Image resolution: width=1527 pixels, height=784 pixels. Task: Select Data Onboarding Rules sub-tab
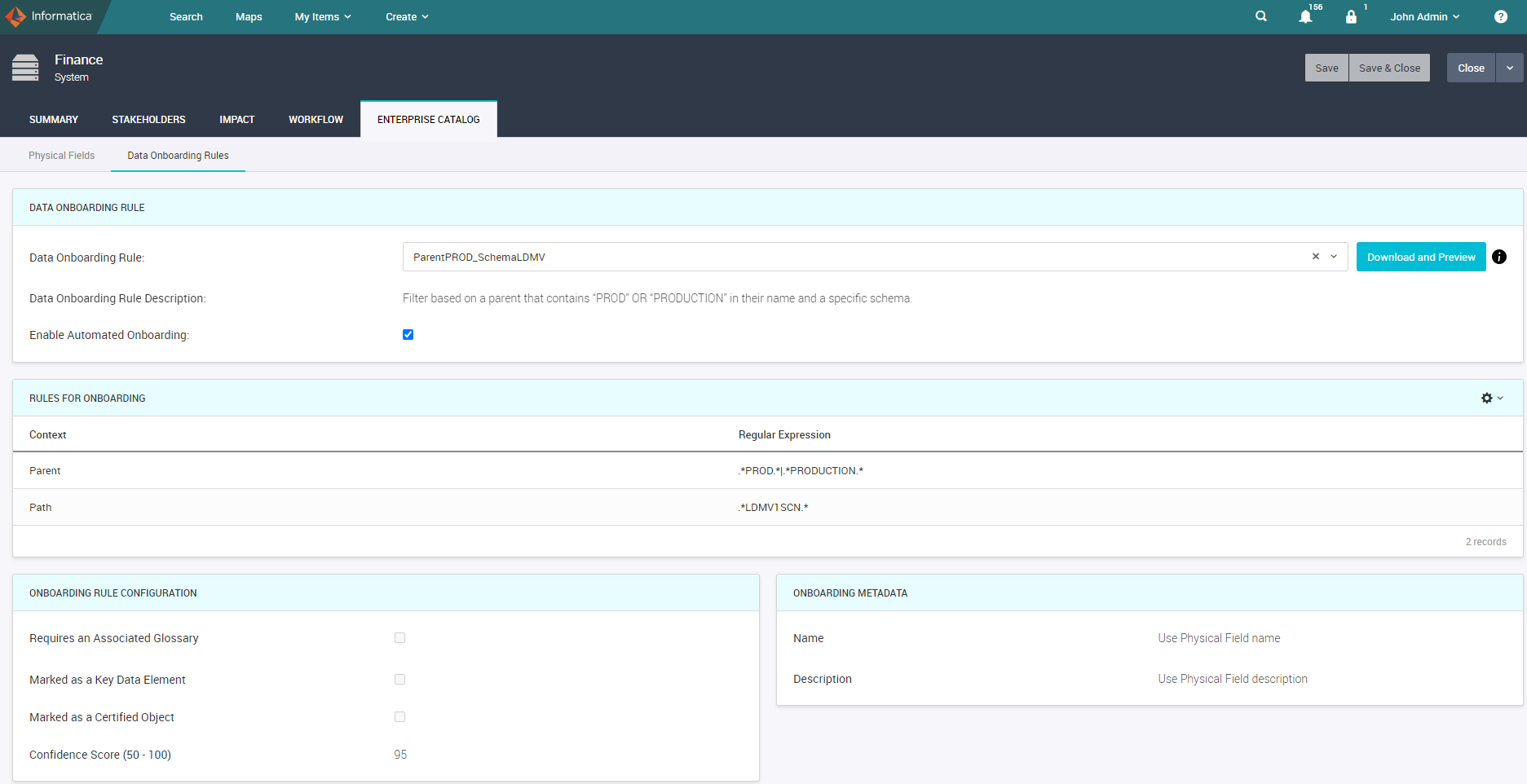click(178, 155)
